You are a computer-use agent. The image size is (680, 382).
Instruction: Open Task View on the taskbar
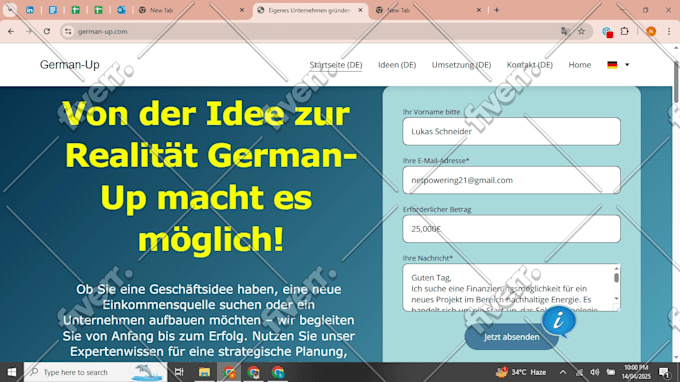click(179, 372)
